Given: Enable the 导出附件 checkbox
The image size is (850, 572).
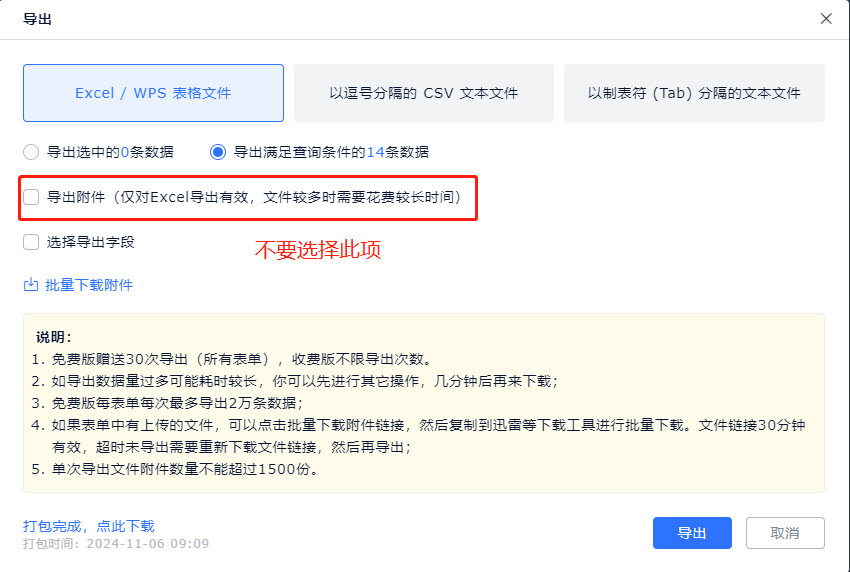Looking at the screenshot, I should point(31,197).
